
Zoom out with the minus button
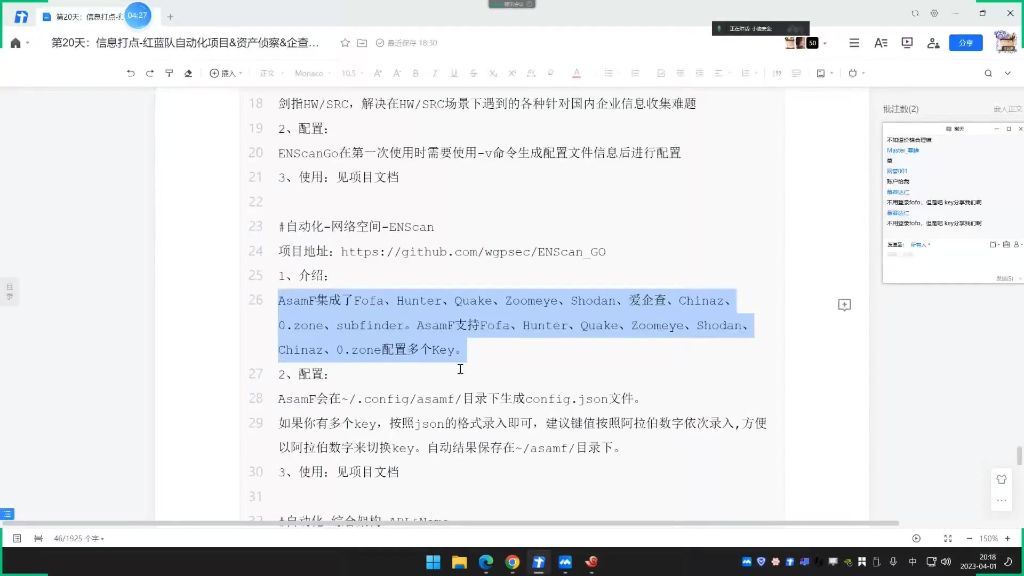coord(969,539)
